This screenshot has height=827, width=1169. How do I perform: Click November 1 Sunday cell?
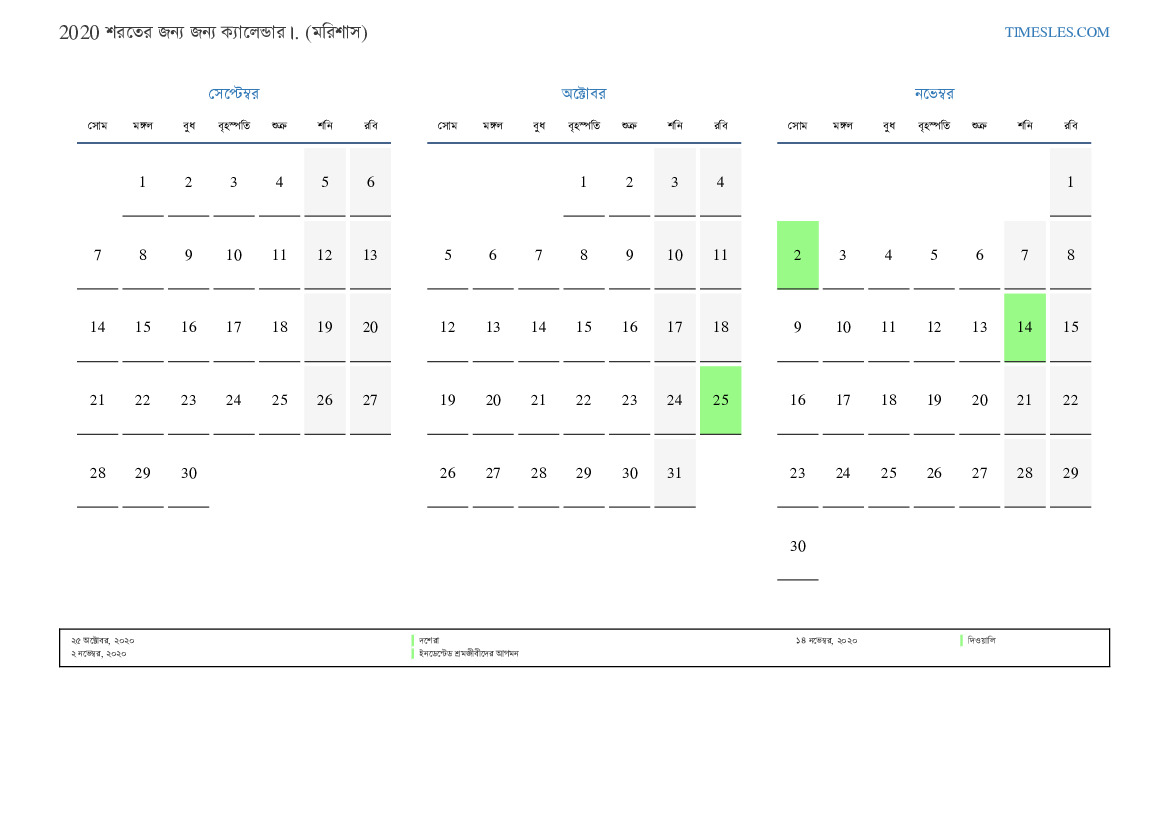click(1070, 182)
